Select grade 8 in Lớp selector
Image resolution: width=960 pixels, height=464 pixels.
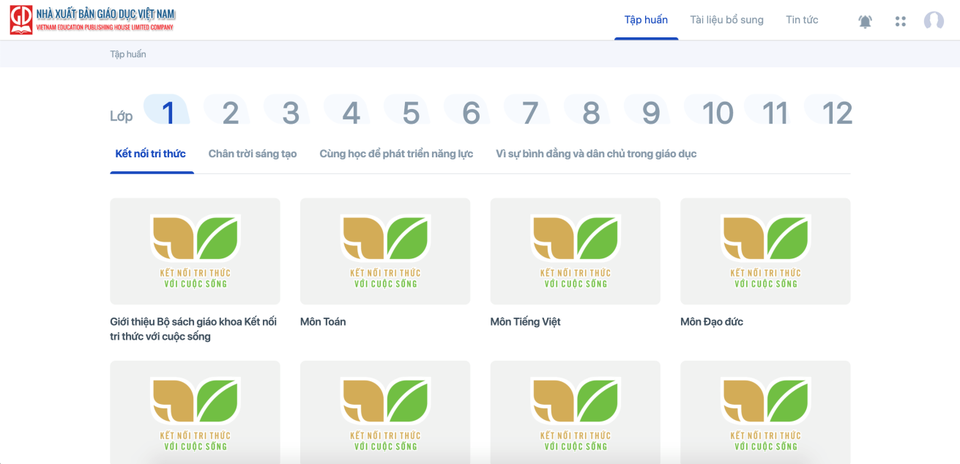pyautogui.click(x=589, y=111)
